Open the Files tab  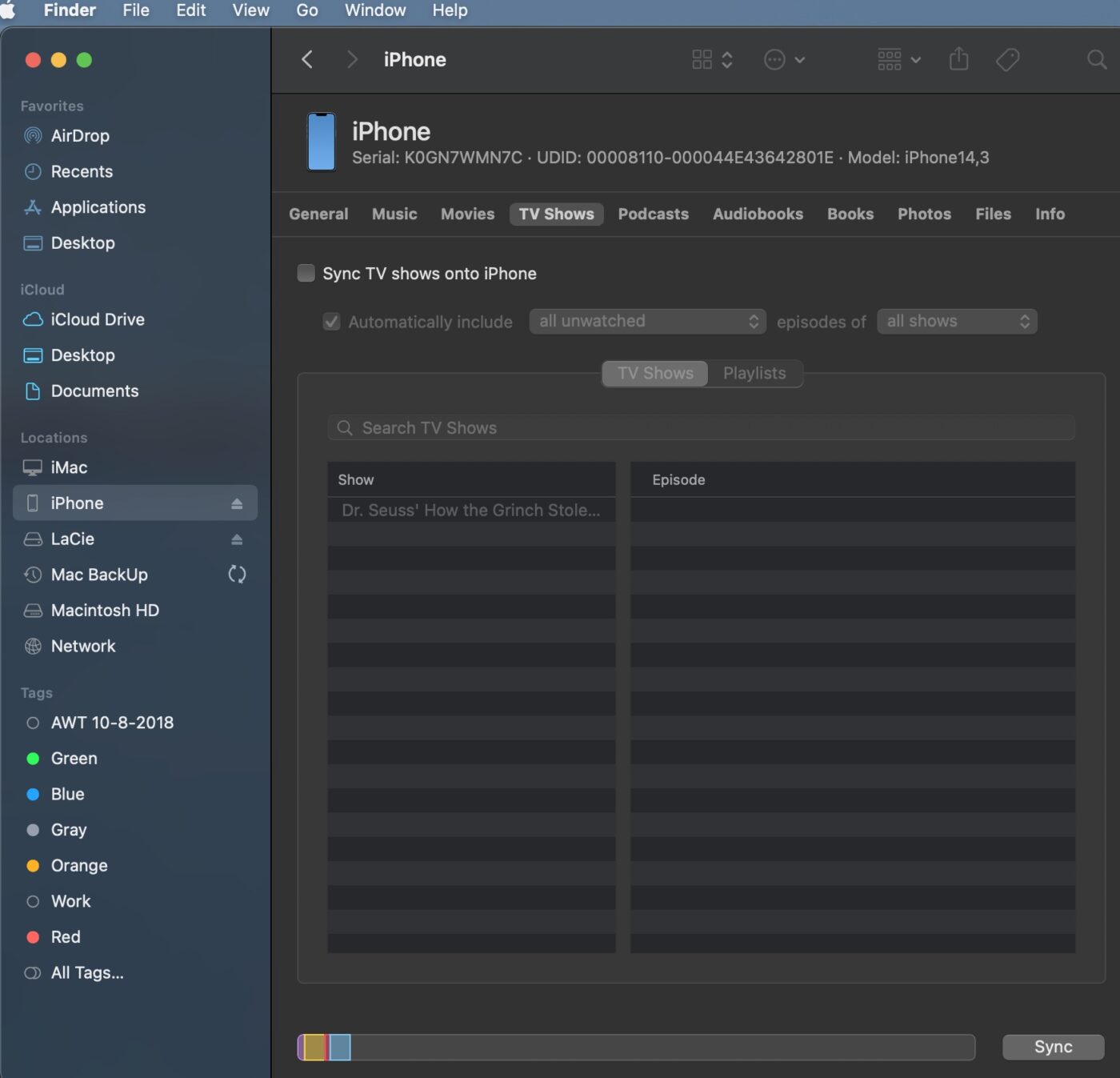[993, 214]
